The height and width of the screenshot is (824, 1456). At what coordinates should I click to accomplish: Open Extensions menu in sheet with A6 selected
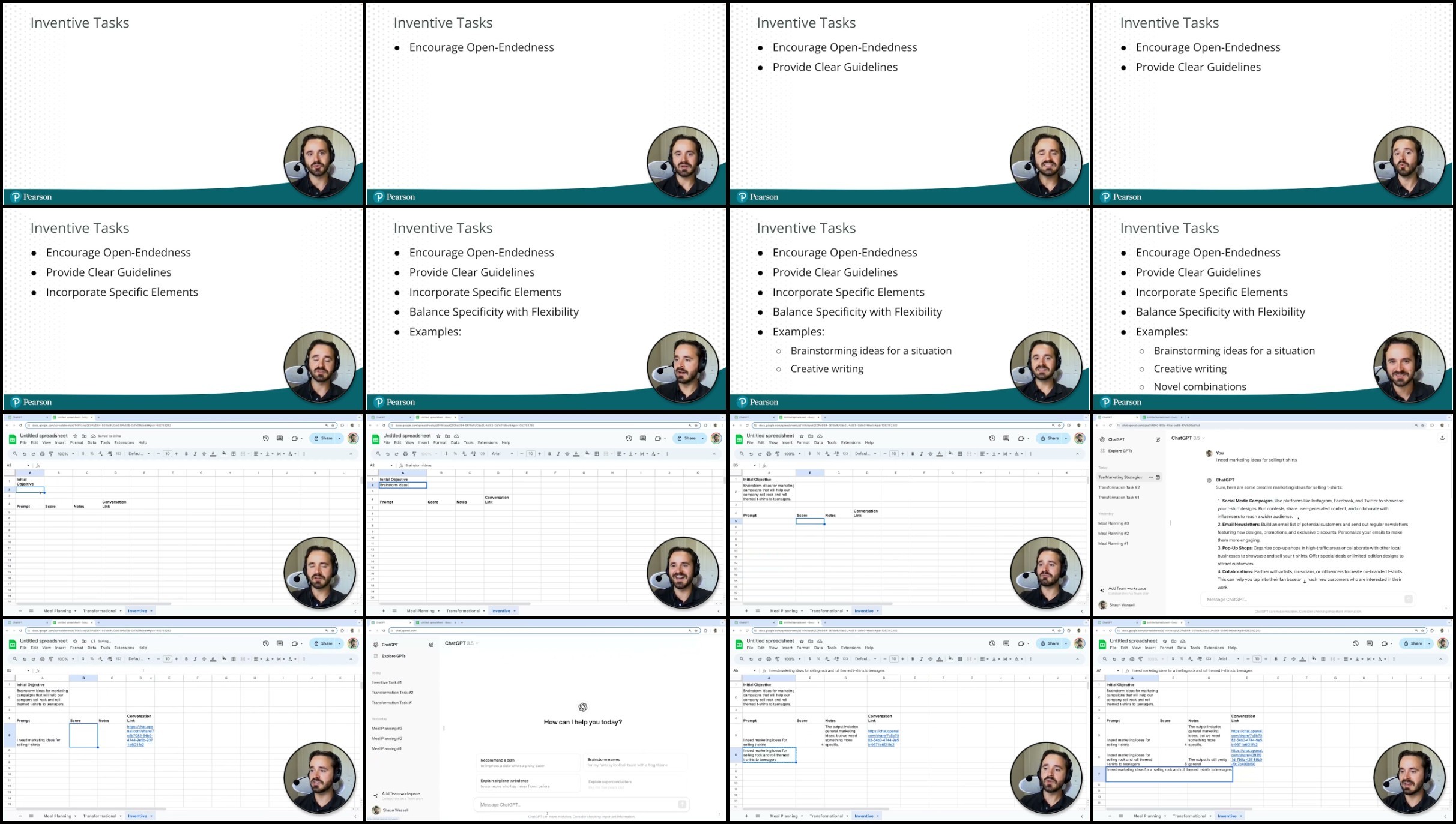coord(850,648)
